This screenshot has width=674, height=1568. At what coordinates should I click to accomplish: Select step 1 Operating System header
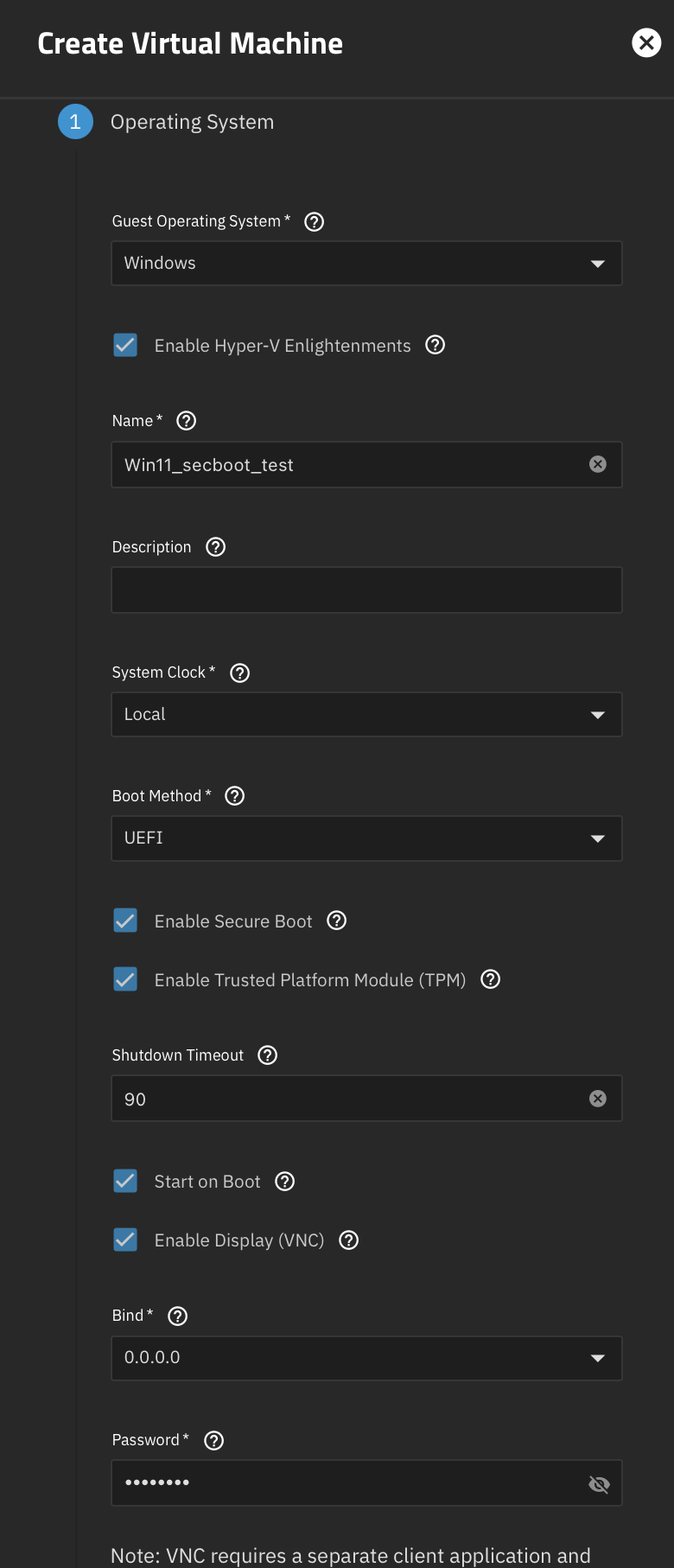(192, 122)
